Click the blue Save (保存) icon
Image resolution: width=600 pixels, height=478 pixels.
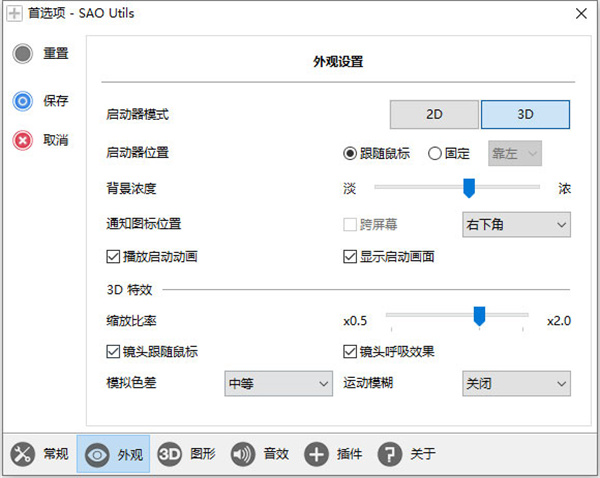click(22, 101)
